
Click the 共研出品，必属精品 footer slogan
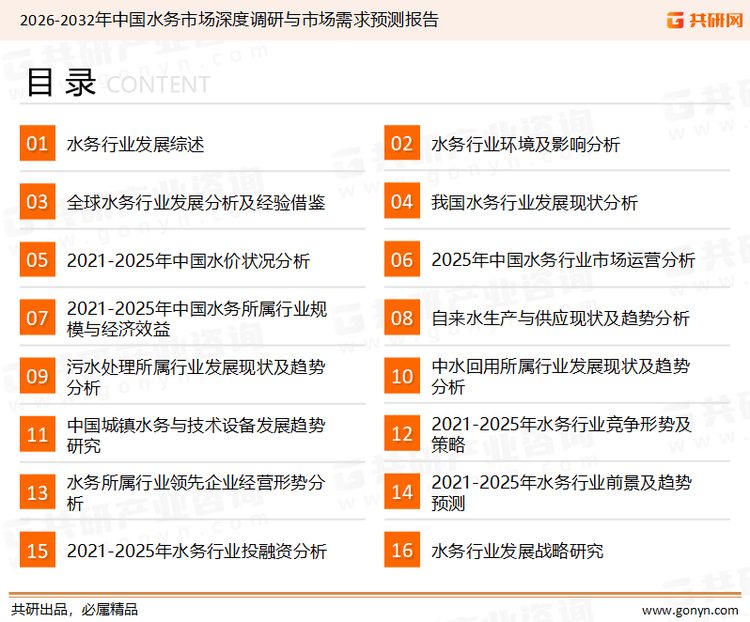coord(74,609)
